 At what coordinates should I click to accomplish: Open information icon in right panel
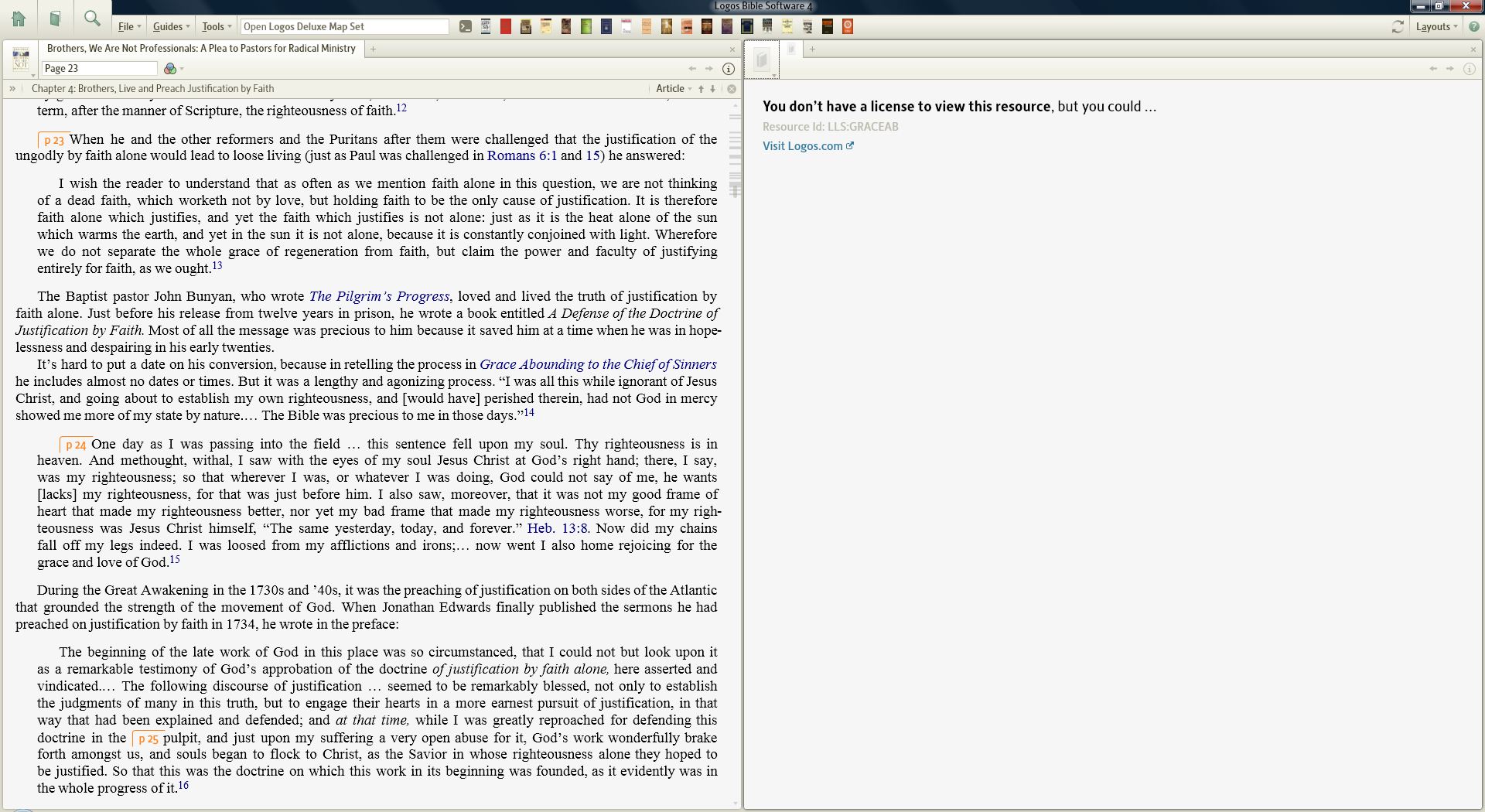click(1469, 68)
